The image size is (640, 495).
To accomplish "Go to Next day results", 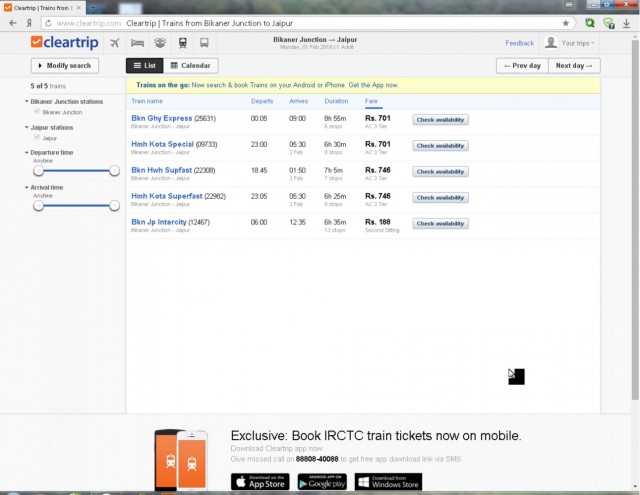I will (x=575, y=66).
